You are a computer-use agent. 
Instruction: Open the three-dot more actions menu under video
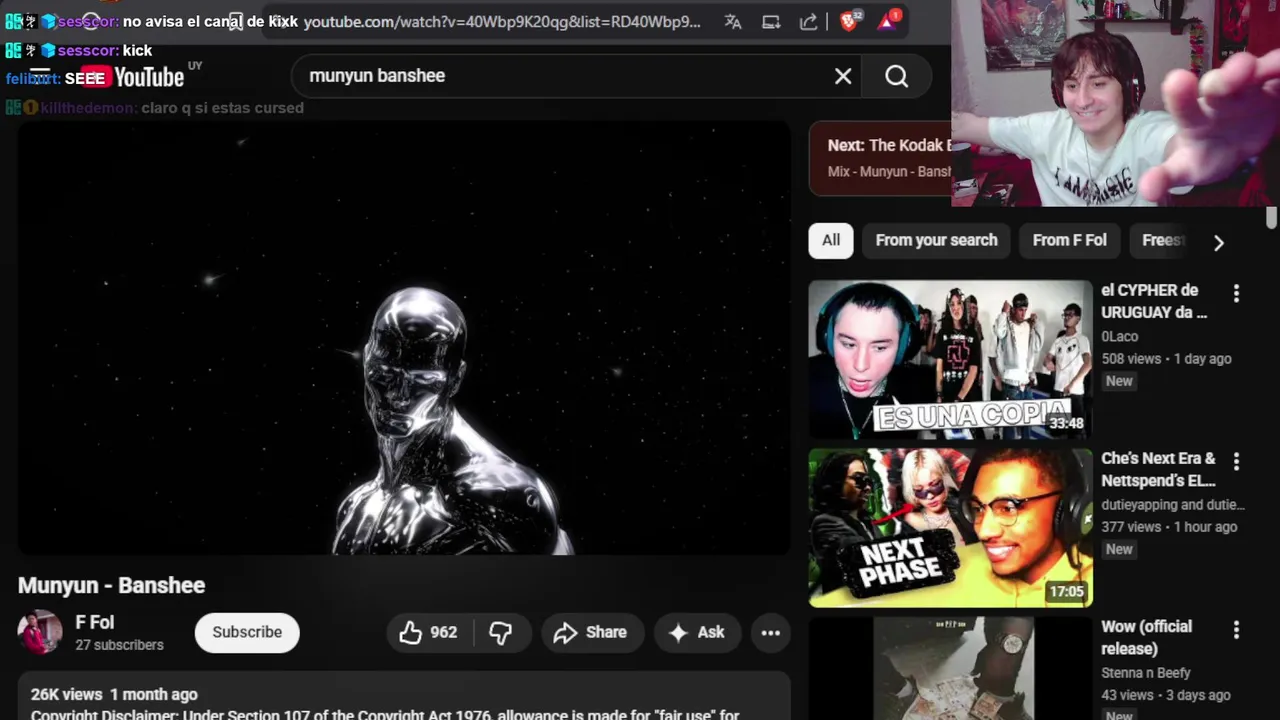(771, 632)
